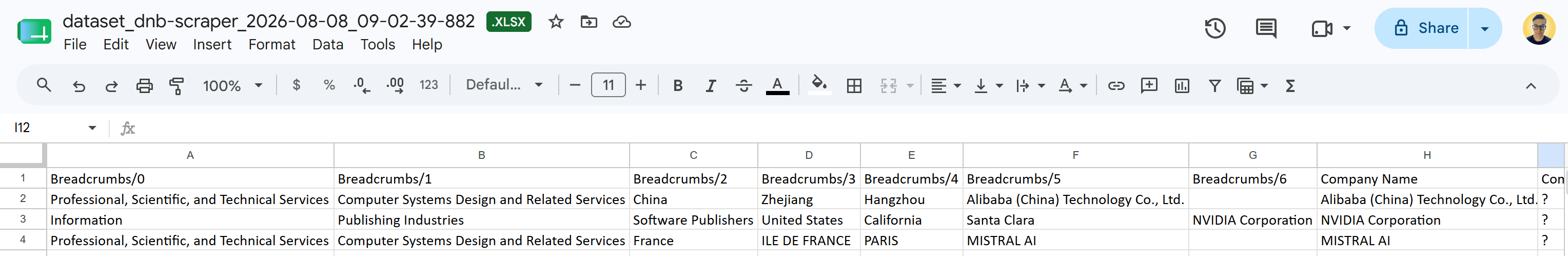Check cloud document status icon
Viewport: 1568px width, 256px height.
[621, 22]
